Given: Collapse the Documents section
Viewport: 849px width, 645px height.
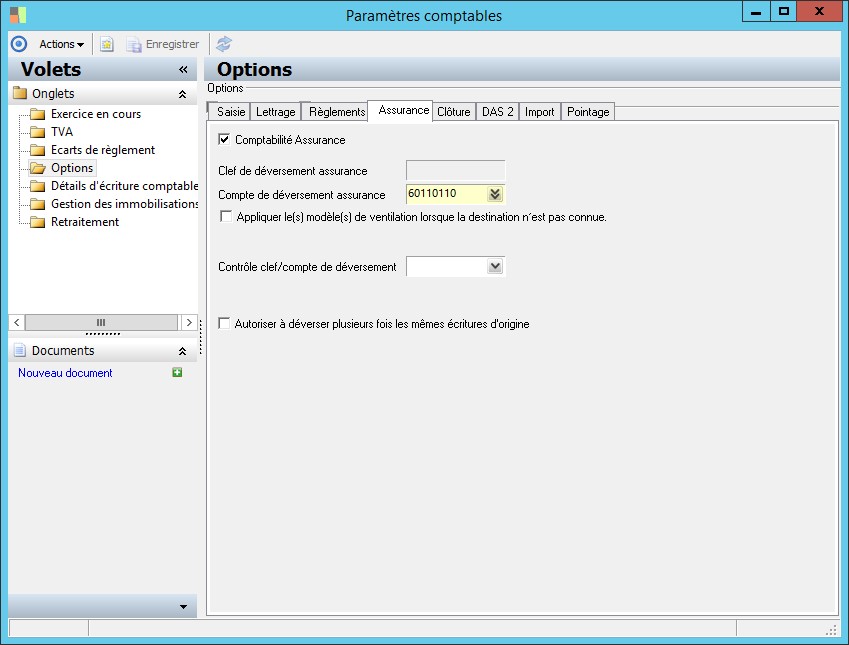Looking at the screenshot, I should 182,351.
